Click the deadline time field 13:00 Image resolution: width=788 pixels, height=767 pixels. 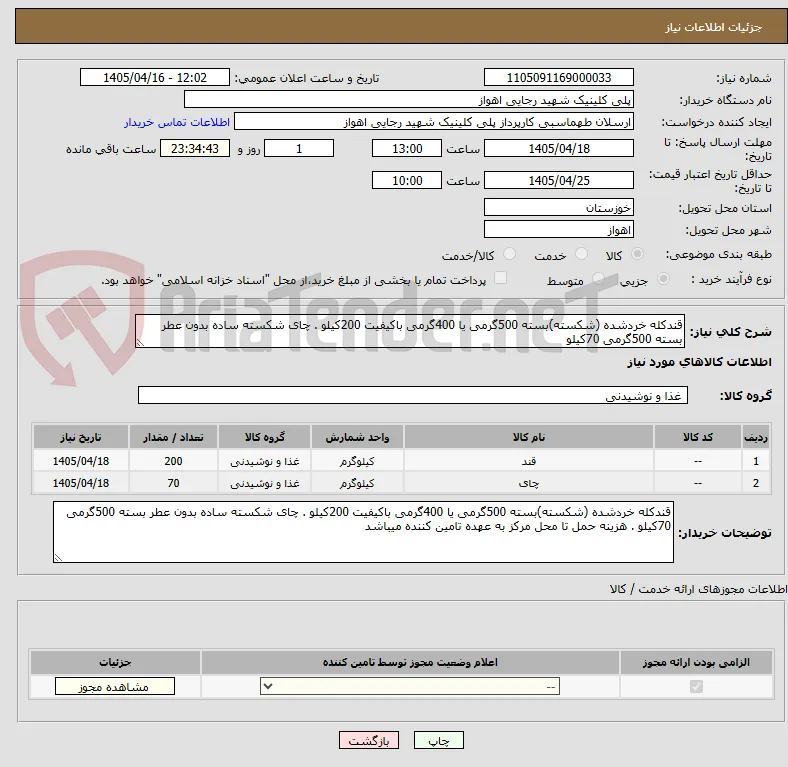pos(407,148)
